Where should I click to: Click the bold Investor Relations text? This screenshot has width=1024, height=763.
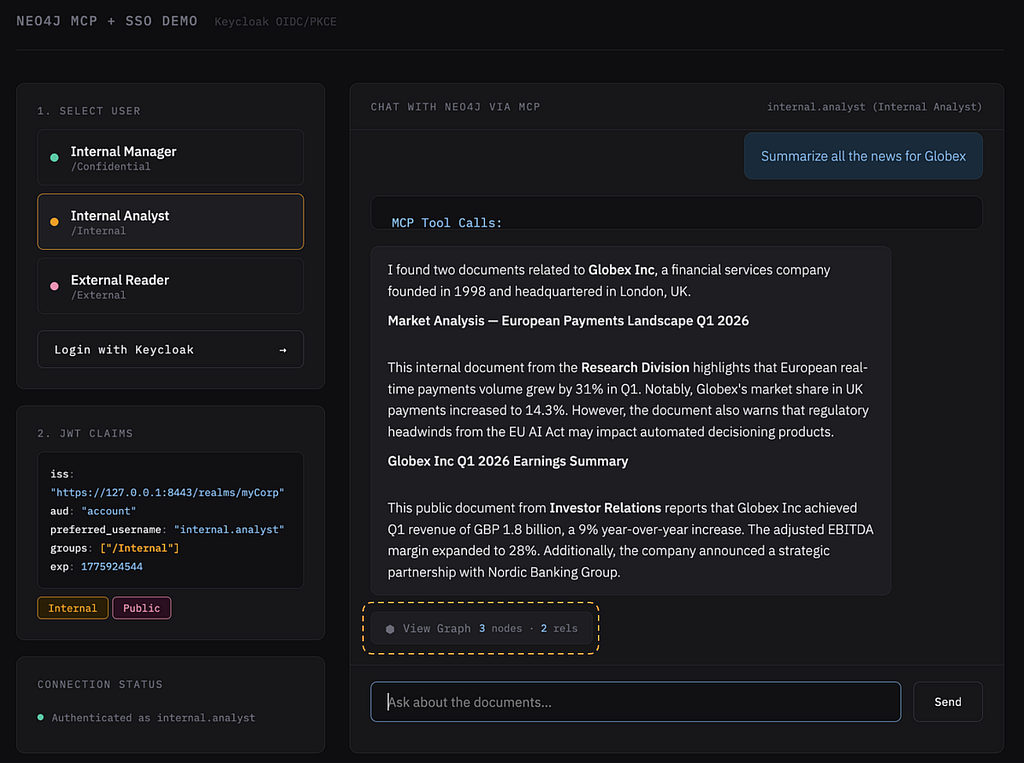coord(605,508)
